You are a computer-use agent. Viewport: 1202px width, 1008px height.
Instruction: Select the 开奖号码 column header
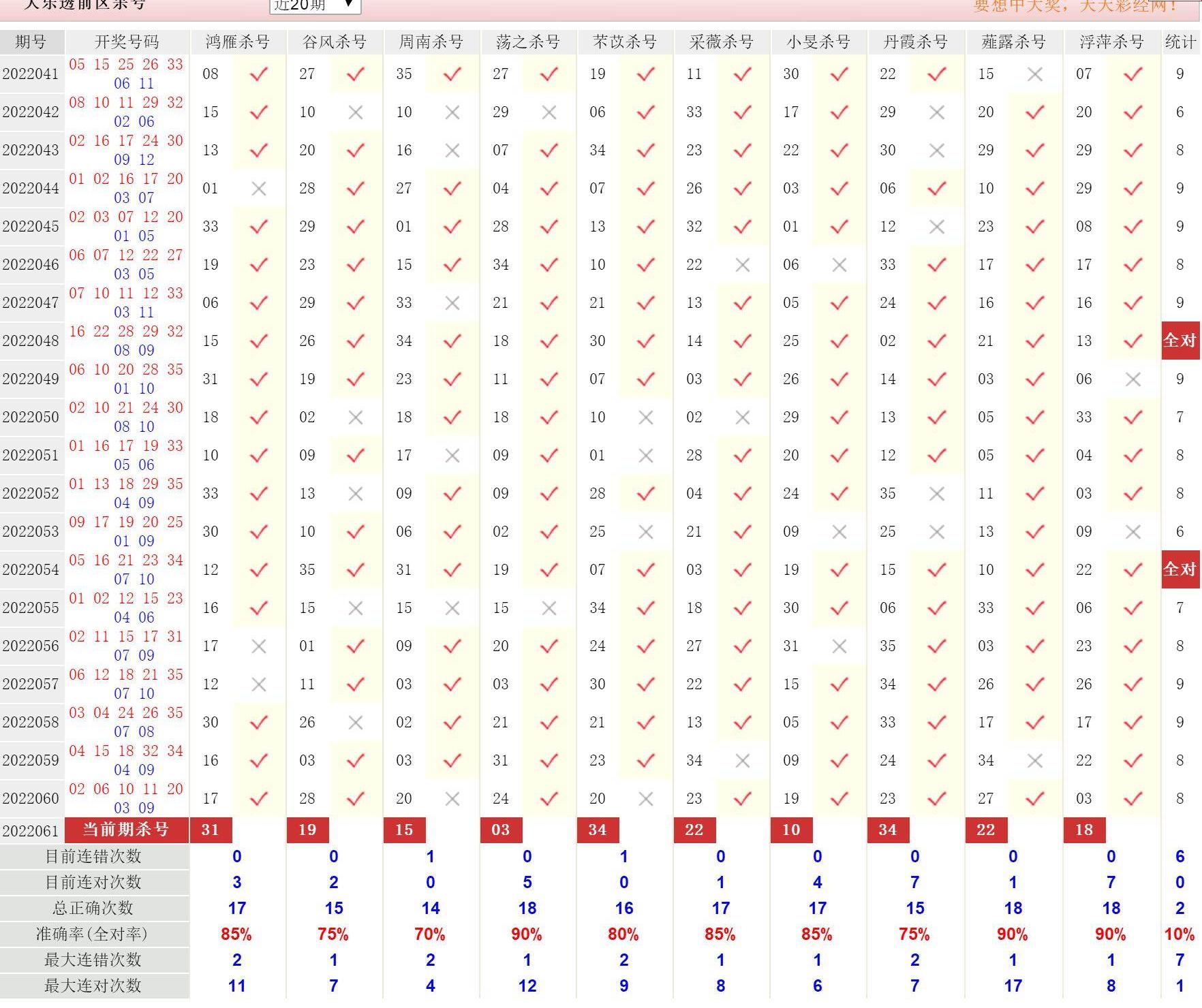tap(127, 42)
